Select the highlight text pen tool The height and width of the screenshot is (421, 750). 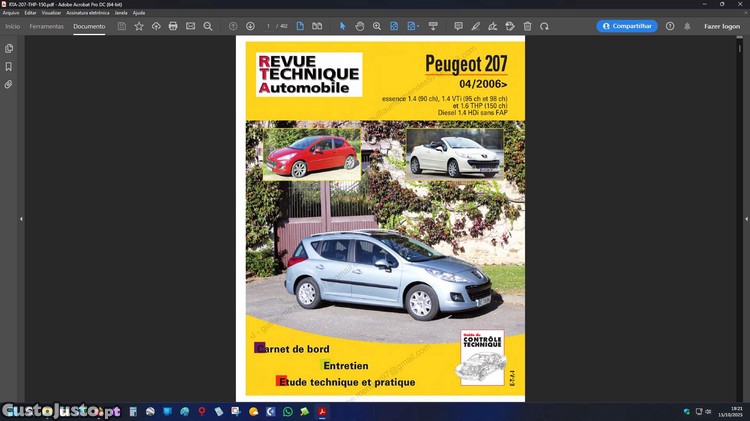click(476, 26)
